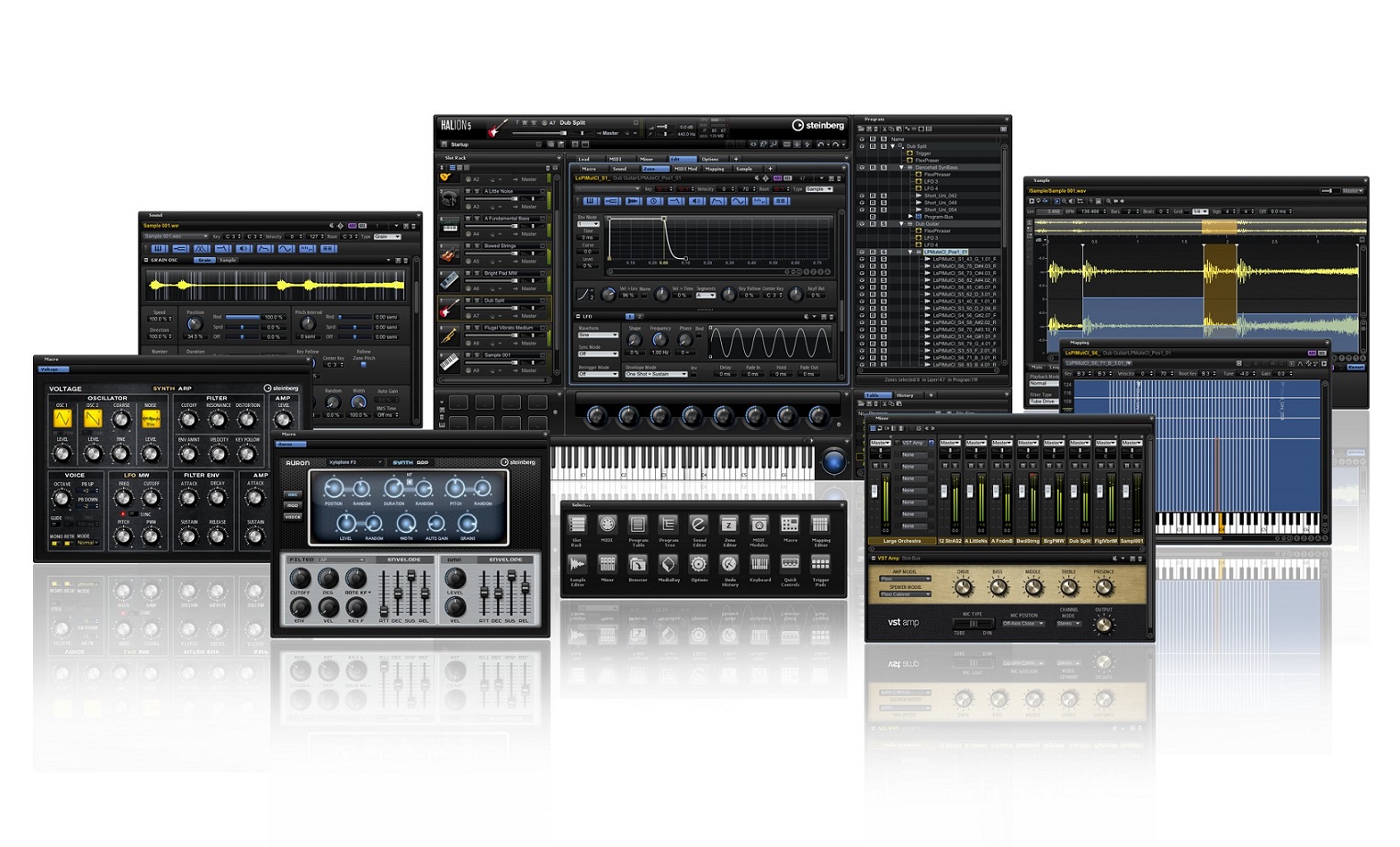Image resolution: width=1400 pixels, height=847 pixels.
Task: Toggle Voltage OSC 2 sawtooth waveform button
Action: (93, 419)
